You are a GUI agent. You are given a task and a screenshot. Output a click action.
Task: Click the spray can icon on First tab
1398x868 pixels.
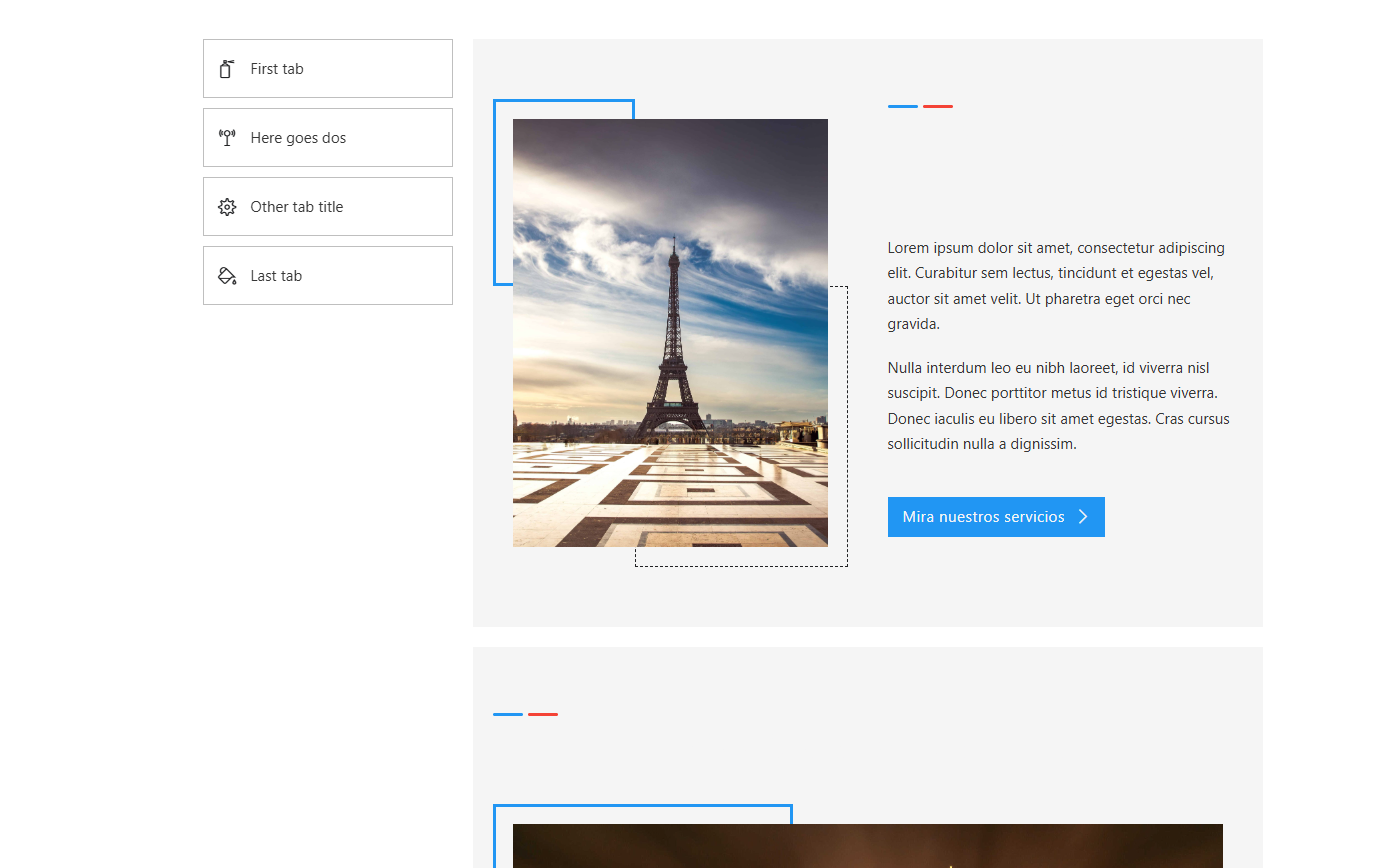(227, 69)
